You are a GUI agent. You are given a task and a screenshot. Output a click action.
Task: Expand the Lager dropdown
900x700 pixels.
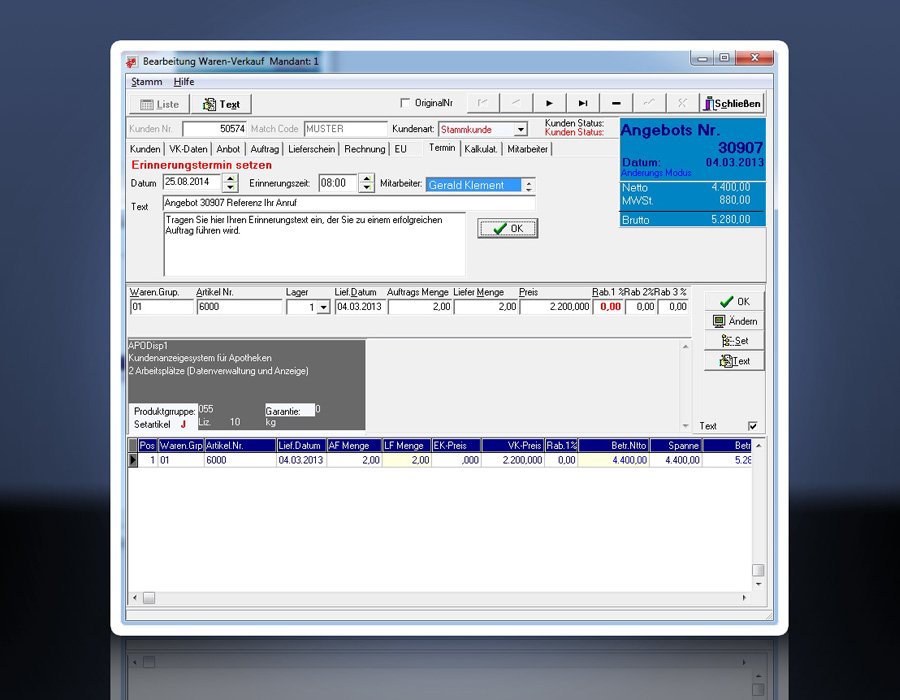(323, 308)
